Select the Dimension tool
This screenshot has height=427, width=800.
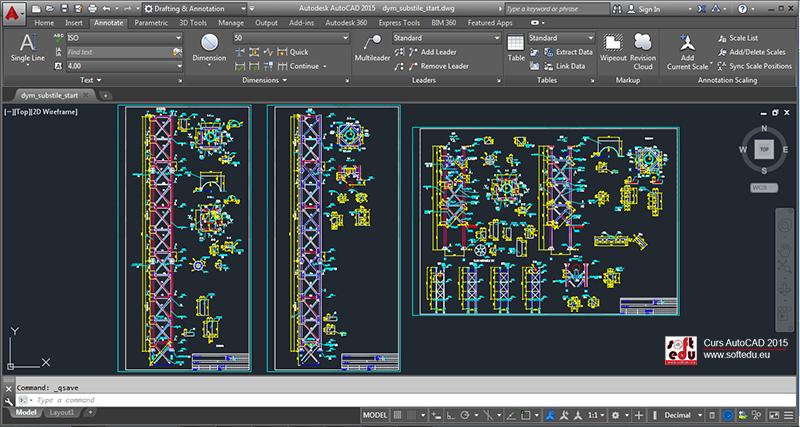(209, 51)
